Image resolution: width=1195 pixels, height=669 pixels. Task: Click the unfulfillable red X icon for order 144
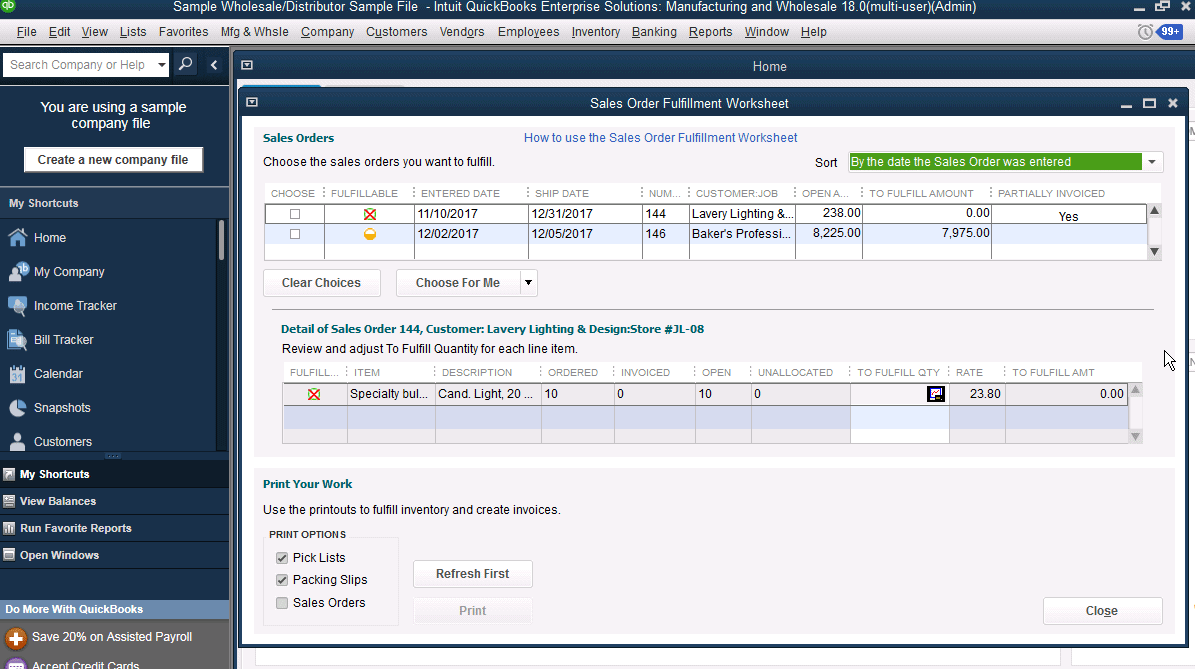[370, 215]
